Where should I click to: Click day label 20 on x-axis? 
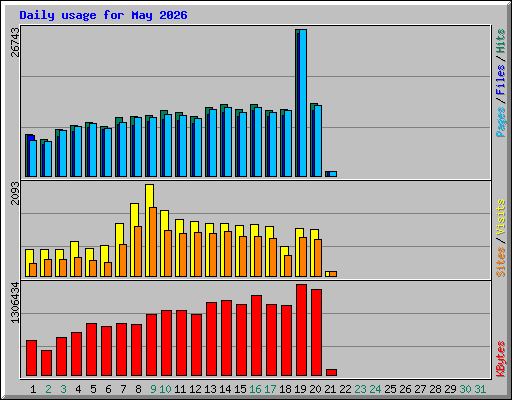coord(315,389)
